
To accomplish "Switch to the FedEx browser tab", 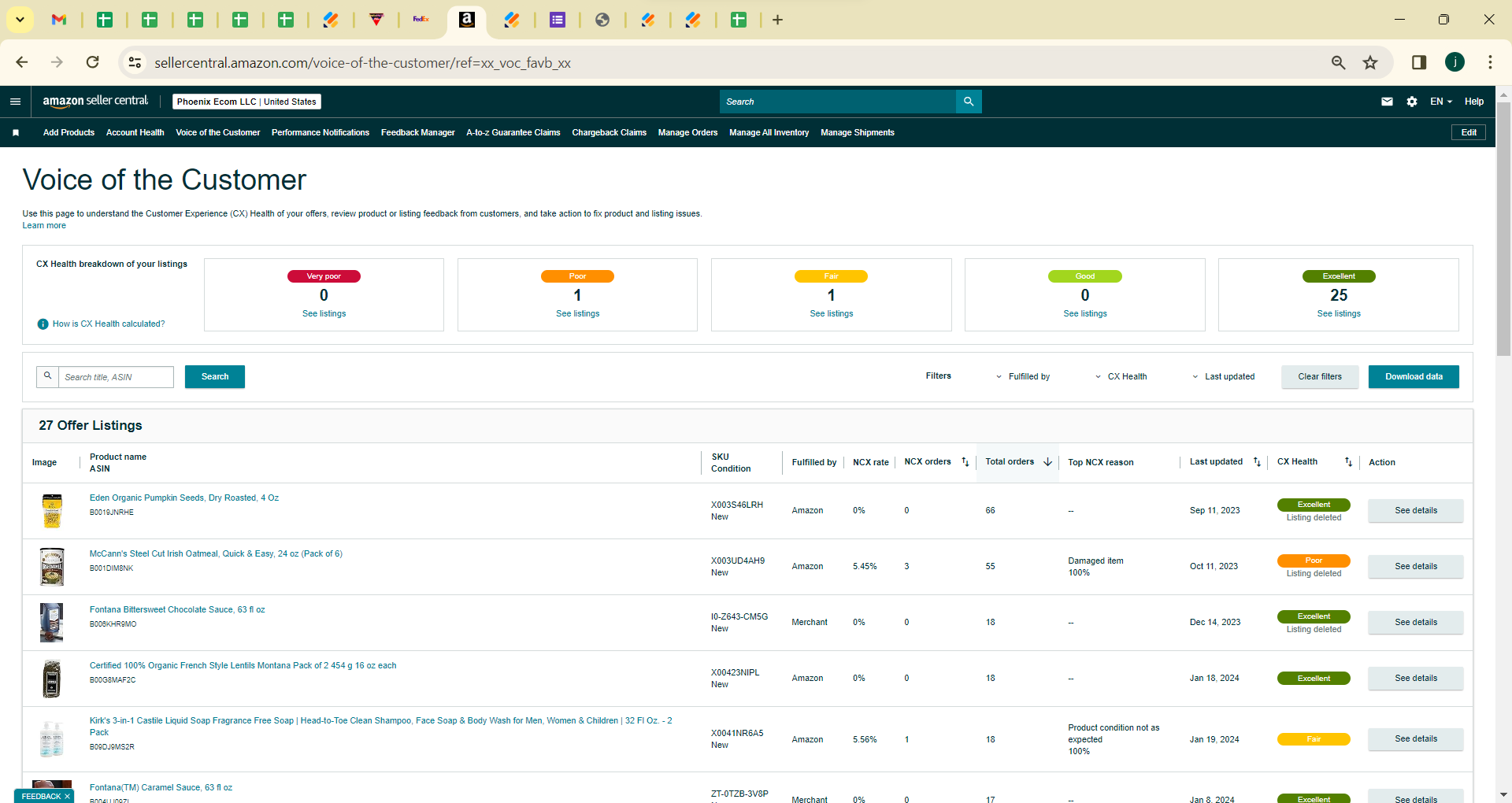I will click(421, 20).
